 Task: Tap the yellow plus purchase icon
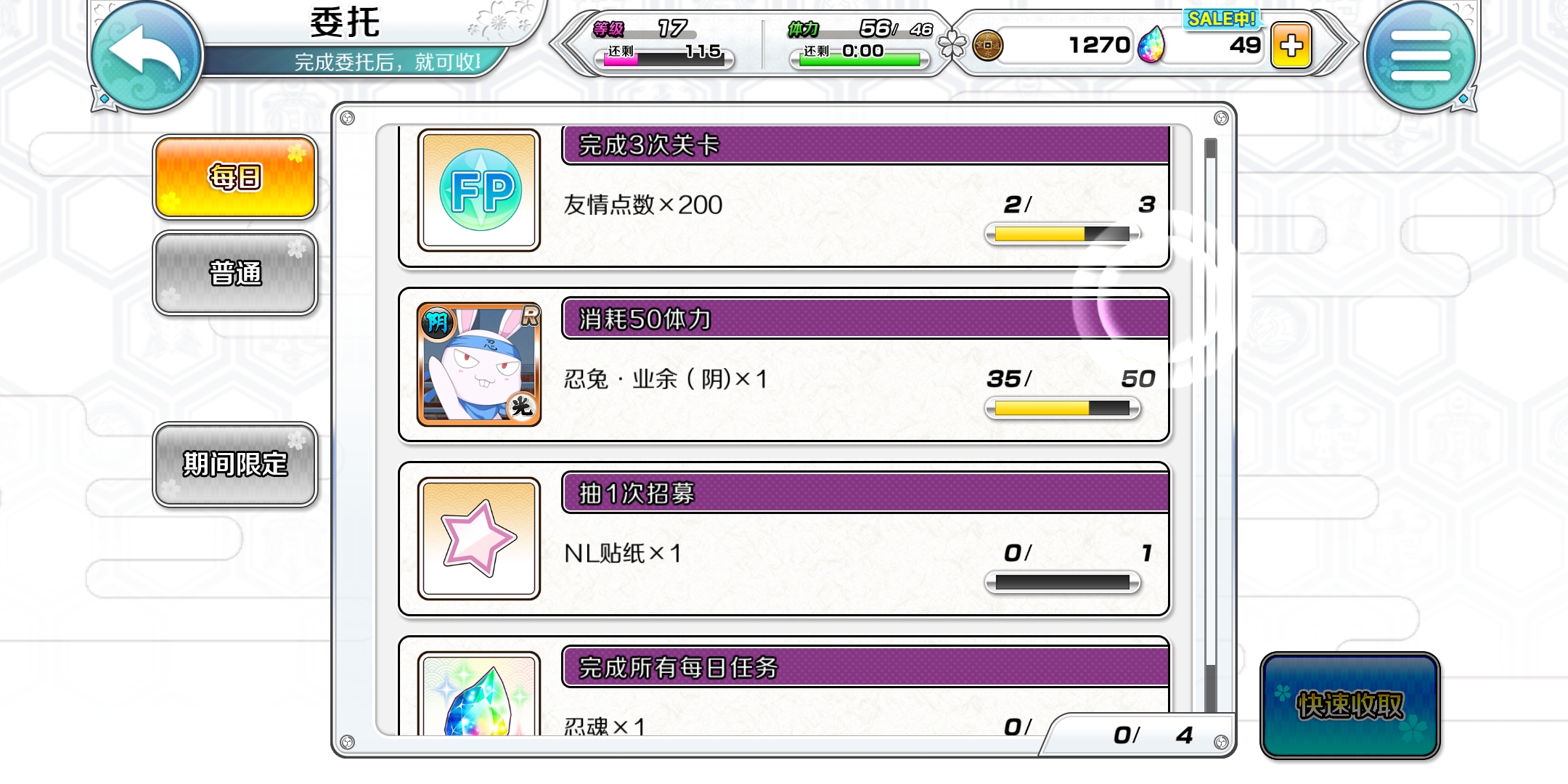point(1291,46)
